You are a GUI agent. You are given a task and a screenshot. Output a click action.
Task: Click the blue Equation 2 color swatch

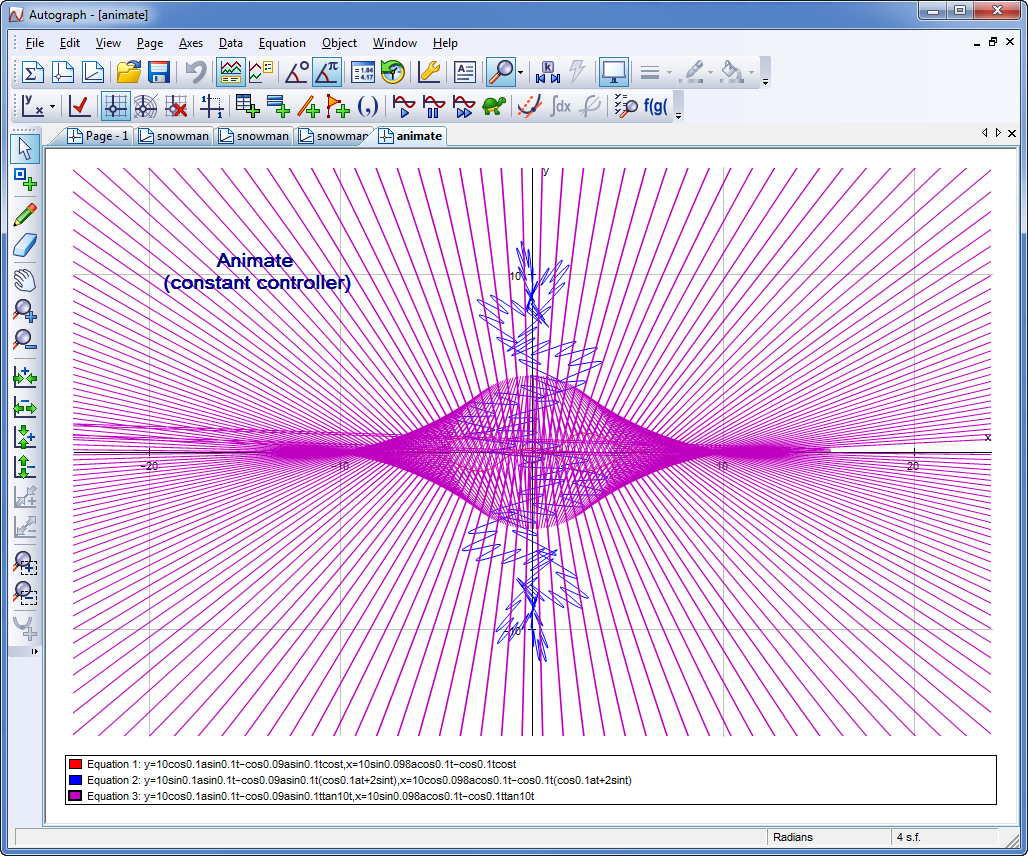tap(75, 780)
